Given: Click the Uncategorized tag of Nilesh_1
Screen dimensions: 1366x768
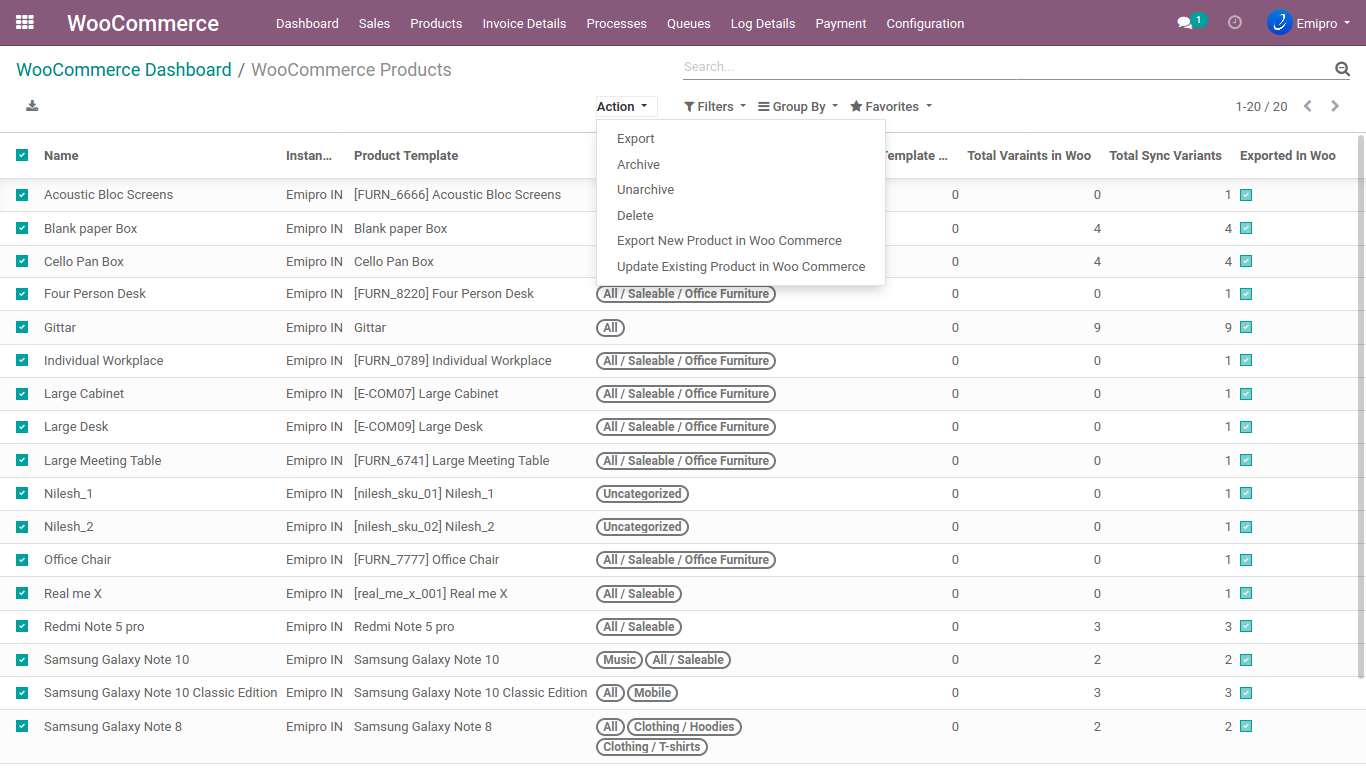Looking at the screenshot, I should [642, 494].
